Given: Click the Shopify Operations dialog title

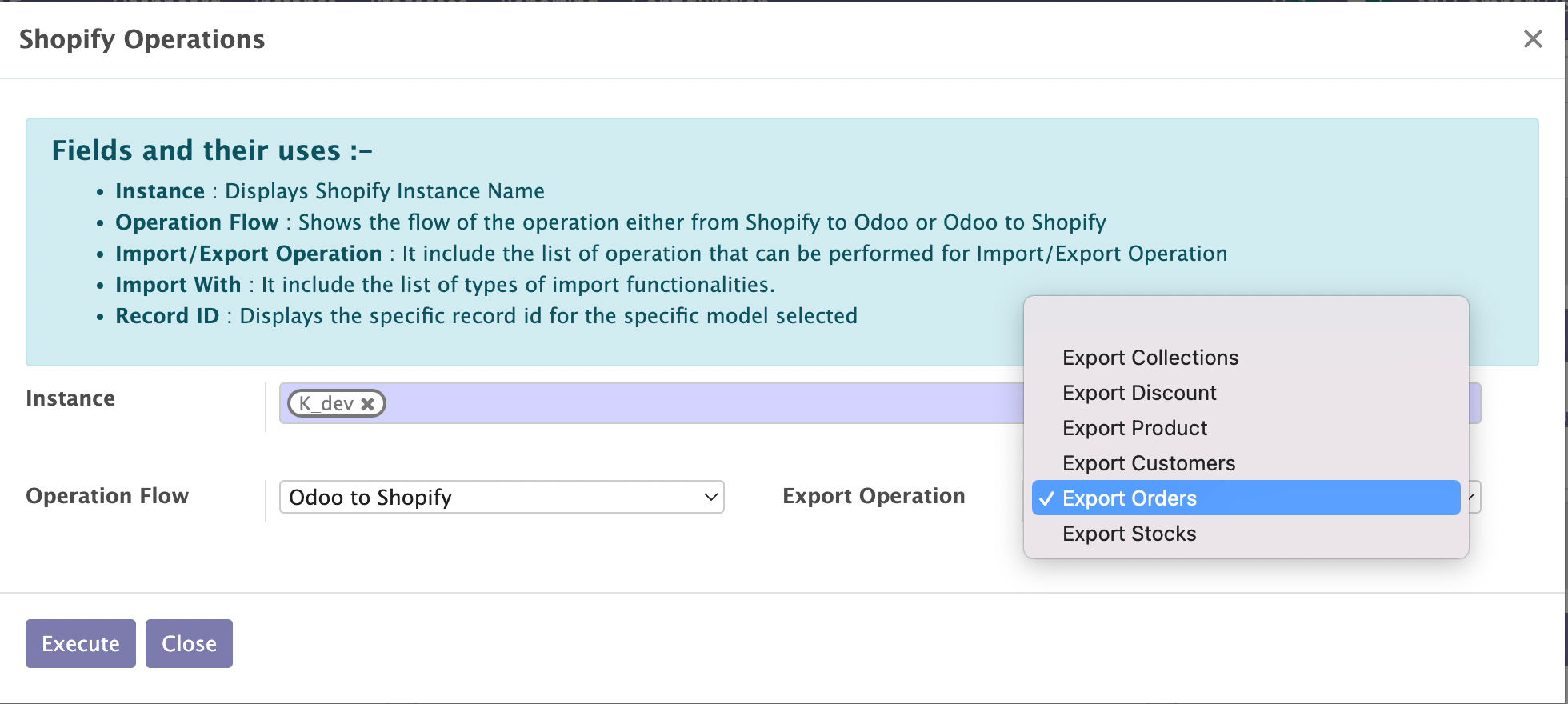Looking at the screenshot, I should (142, 39).
